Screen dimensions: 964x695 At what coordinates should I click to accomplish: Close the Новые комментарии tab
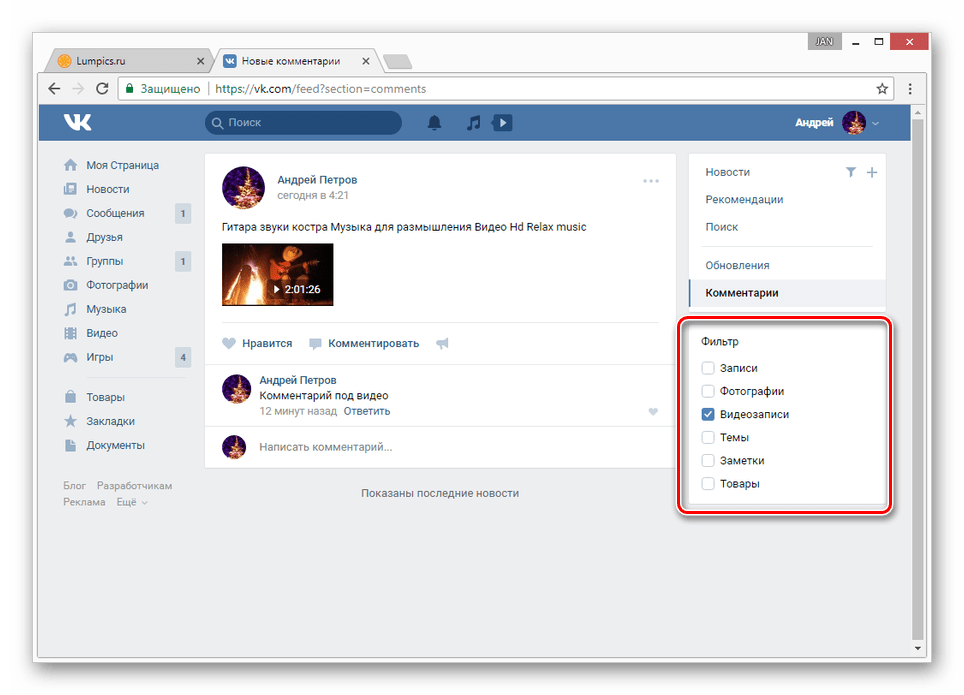(x=366, y=61)
